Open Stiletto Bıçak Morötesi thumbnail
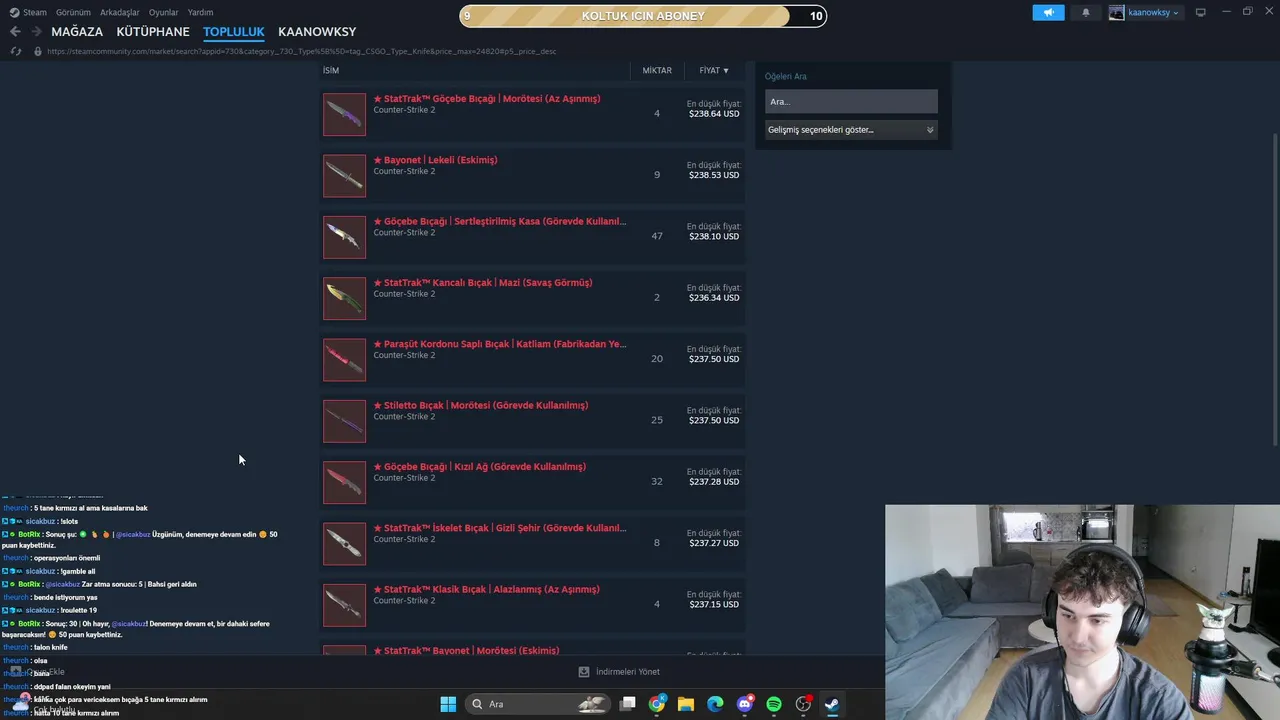1280x720 pixels. 344,420
